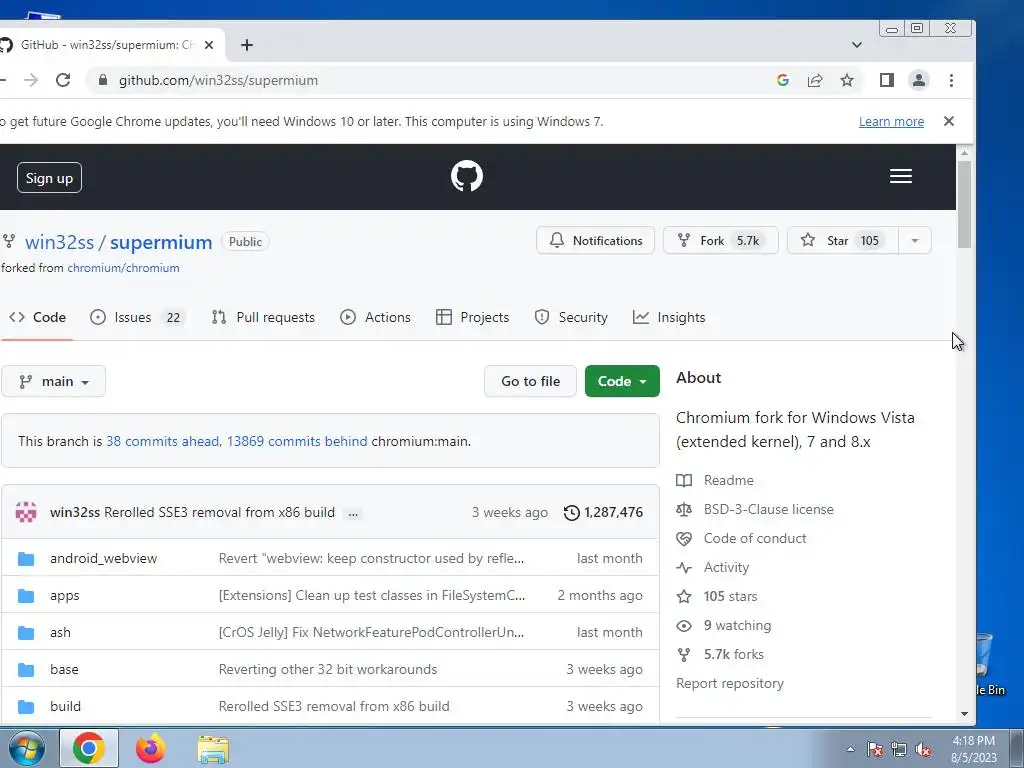Click the page vertical scrollbar thumb
The image size is (1024, 768).
click(965, 204)
